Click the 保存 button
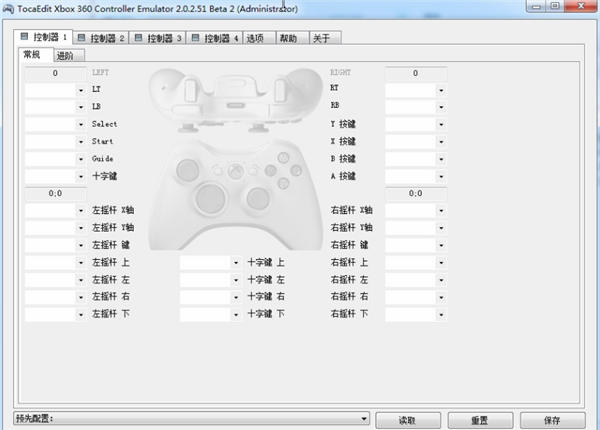 pos(553,420)
